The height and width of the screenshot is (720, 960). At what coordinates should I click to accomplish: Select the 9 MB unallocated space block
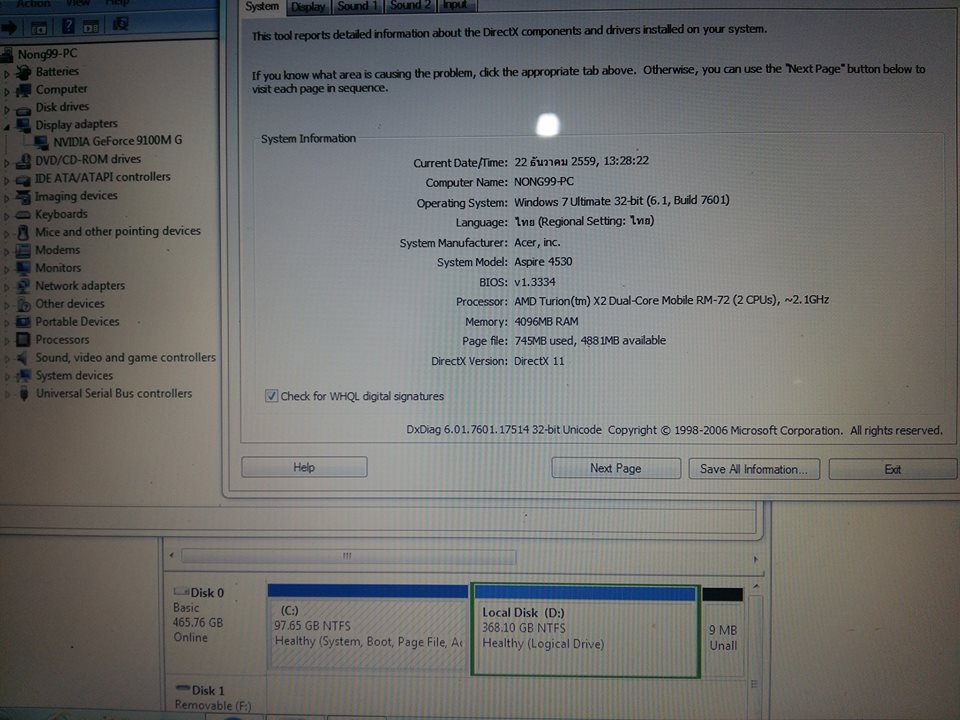tap(723, 631)
